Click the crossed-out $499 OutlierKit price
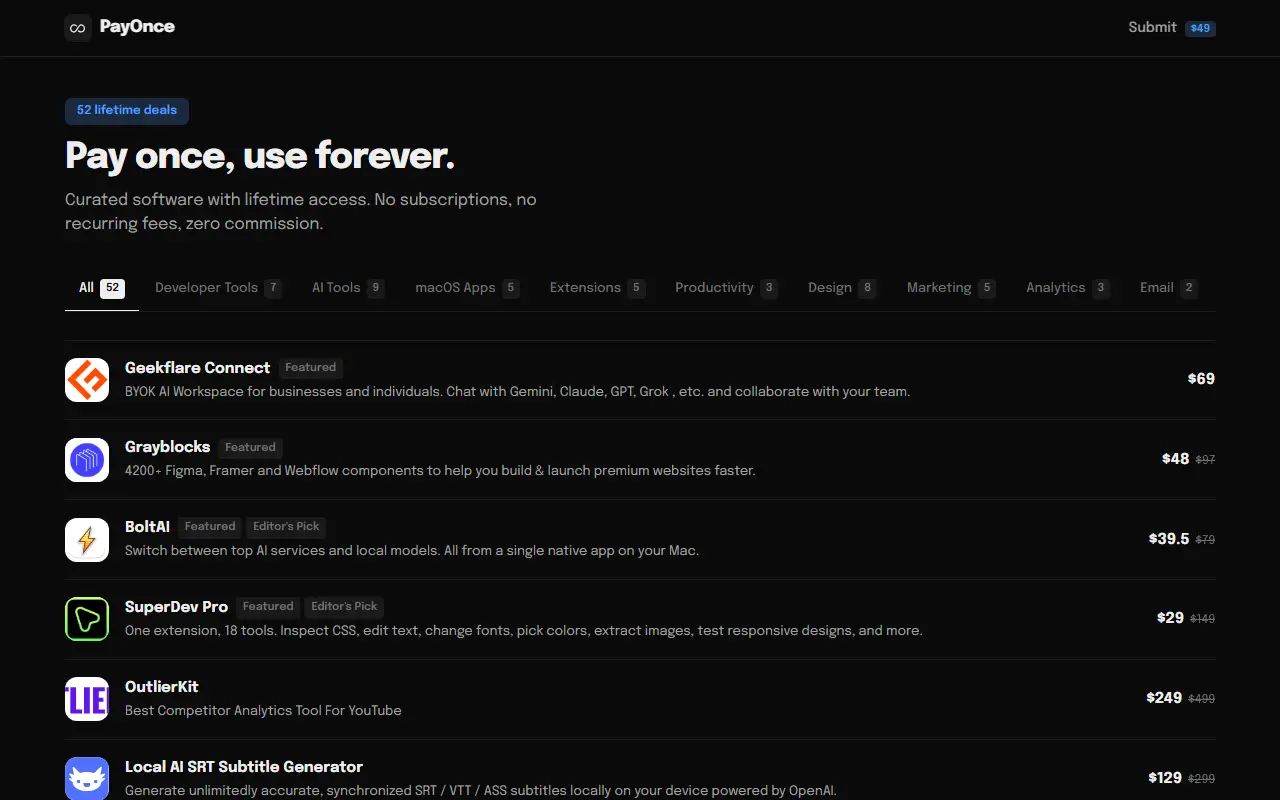Screen dimensions: 1280x800 [1202, 699]
